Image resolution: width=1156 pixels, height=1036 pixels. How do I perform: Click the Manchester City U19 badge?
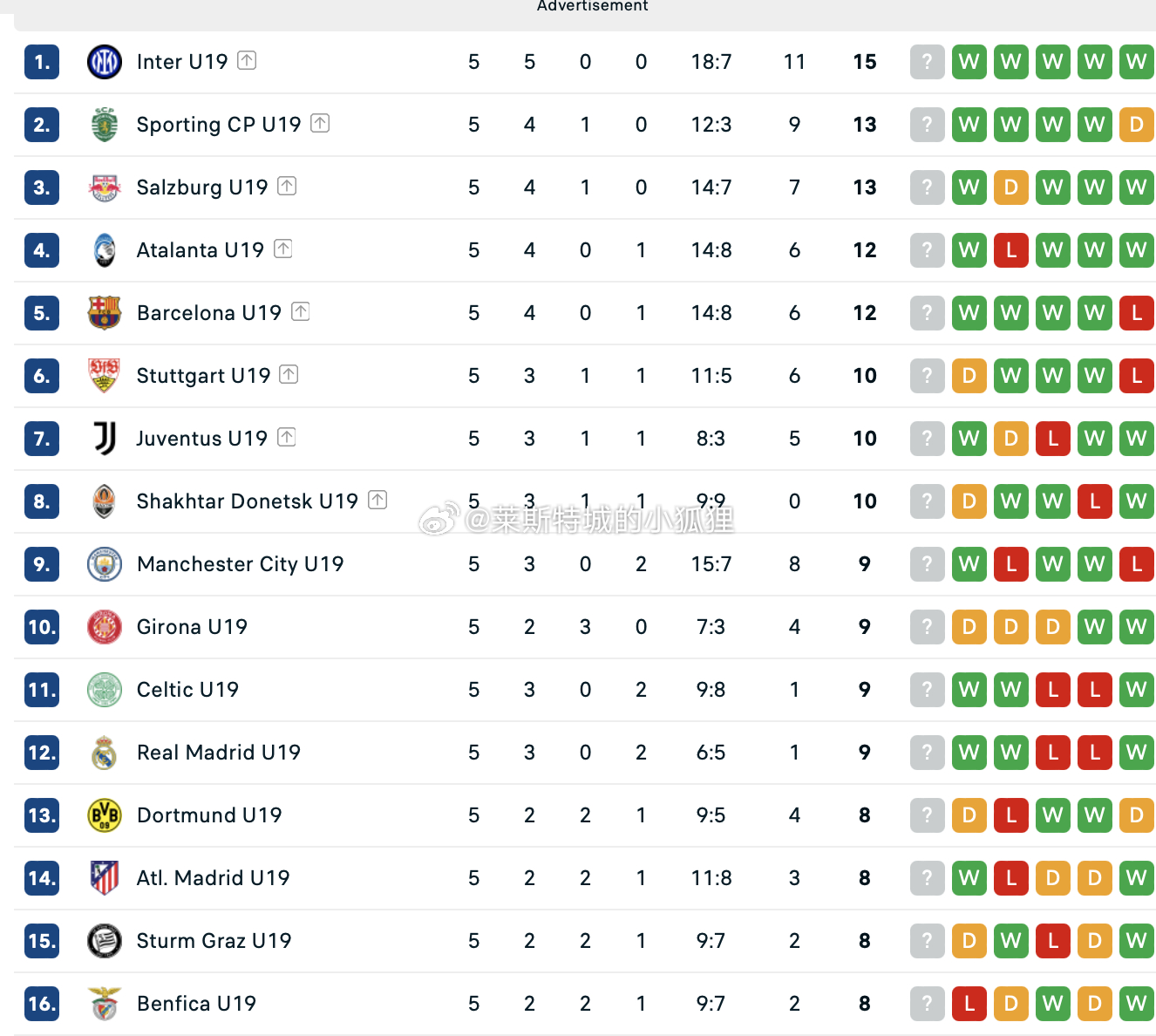(x=105, y=564)
